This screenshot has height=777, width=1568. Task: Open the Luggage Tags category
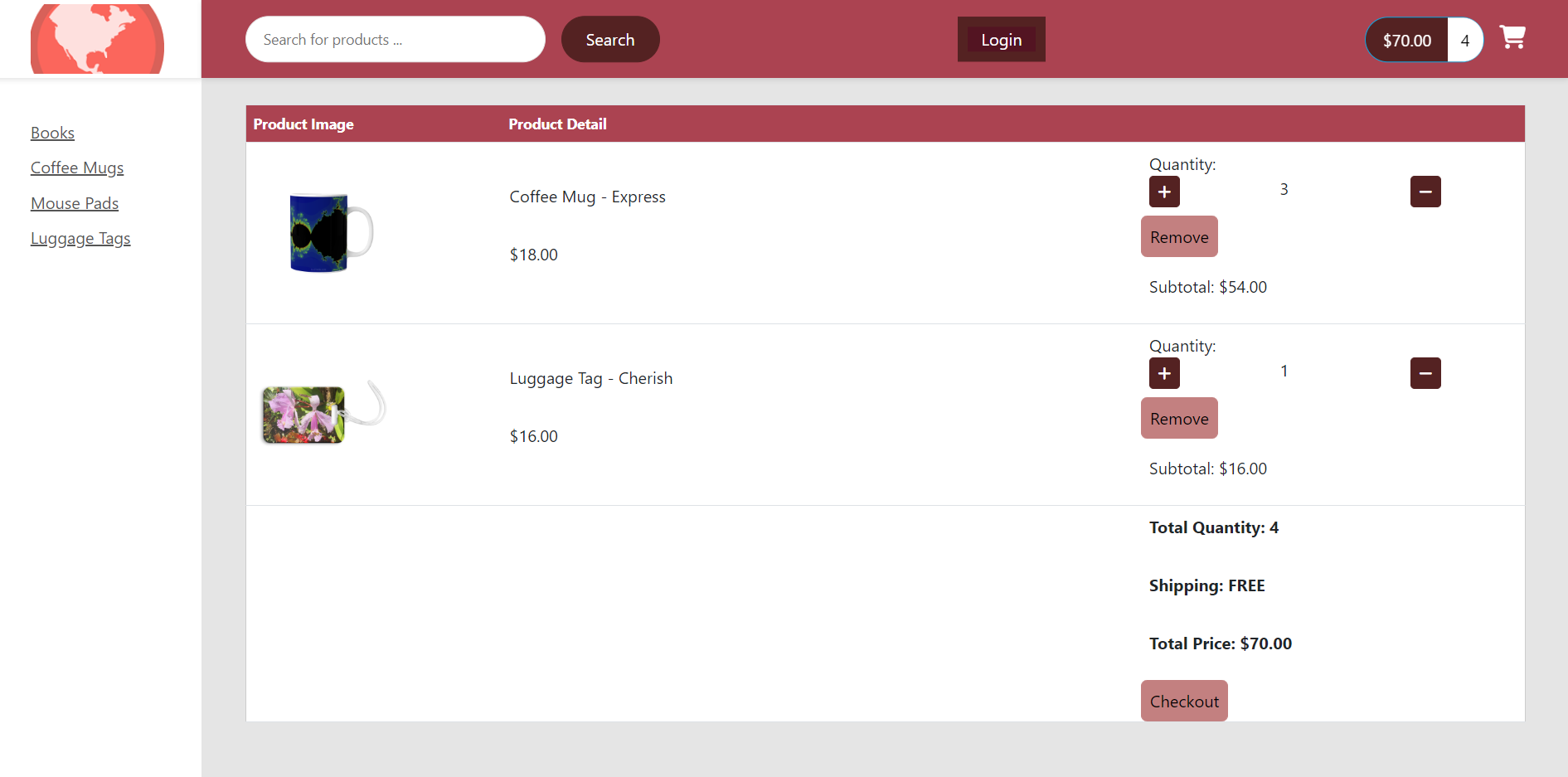click(80, 238)
